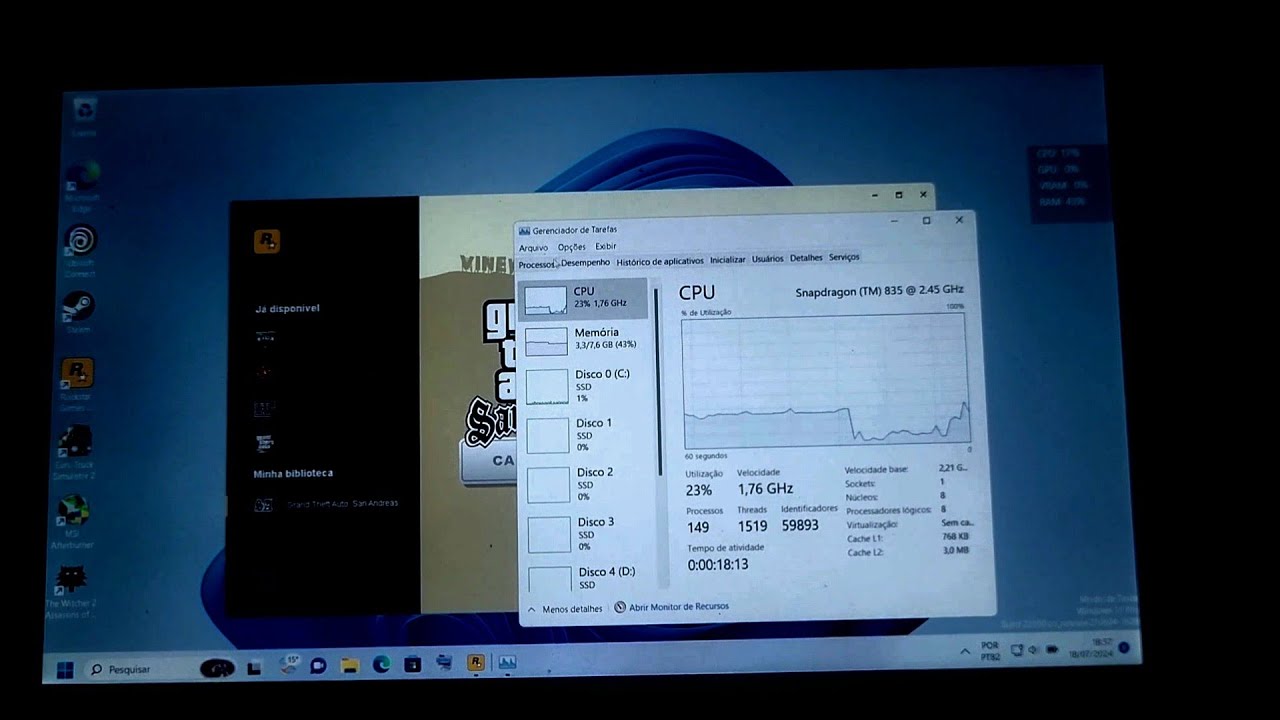Select Disco 1 in the sidebar
The width and height of the screenshot is (1280, 720).
tap(587, 435)
